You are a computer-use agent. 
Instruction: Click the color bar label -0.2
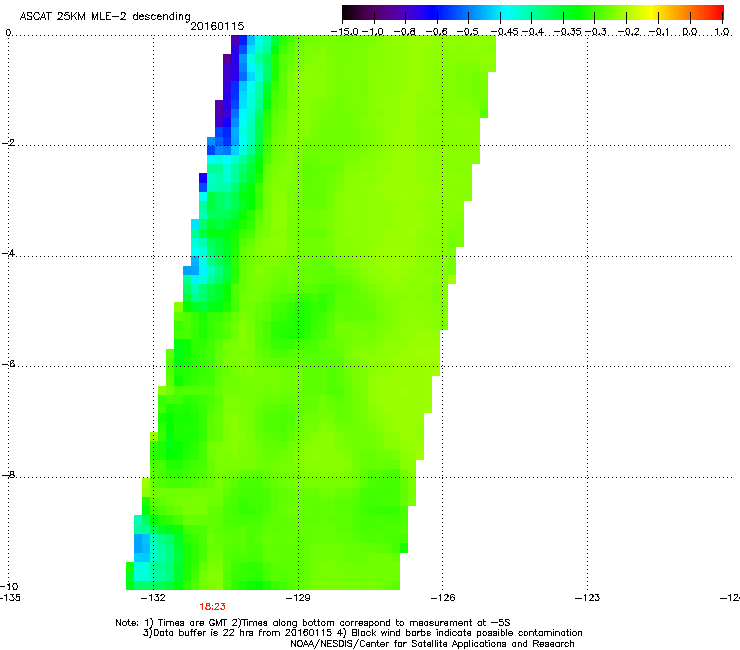[629, 32]
